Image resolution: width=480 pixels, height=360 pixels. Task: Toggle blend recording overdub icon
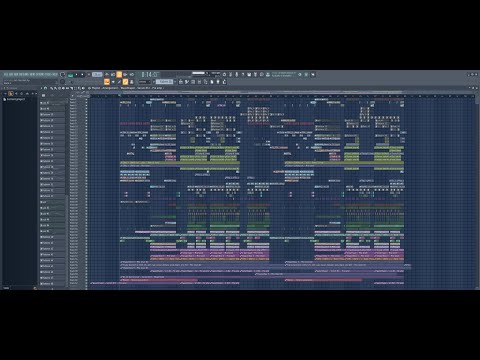(x=125, y=75)
